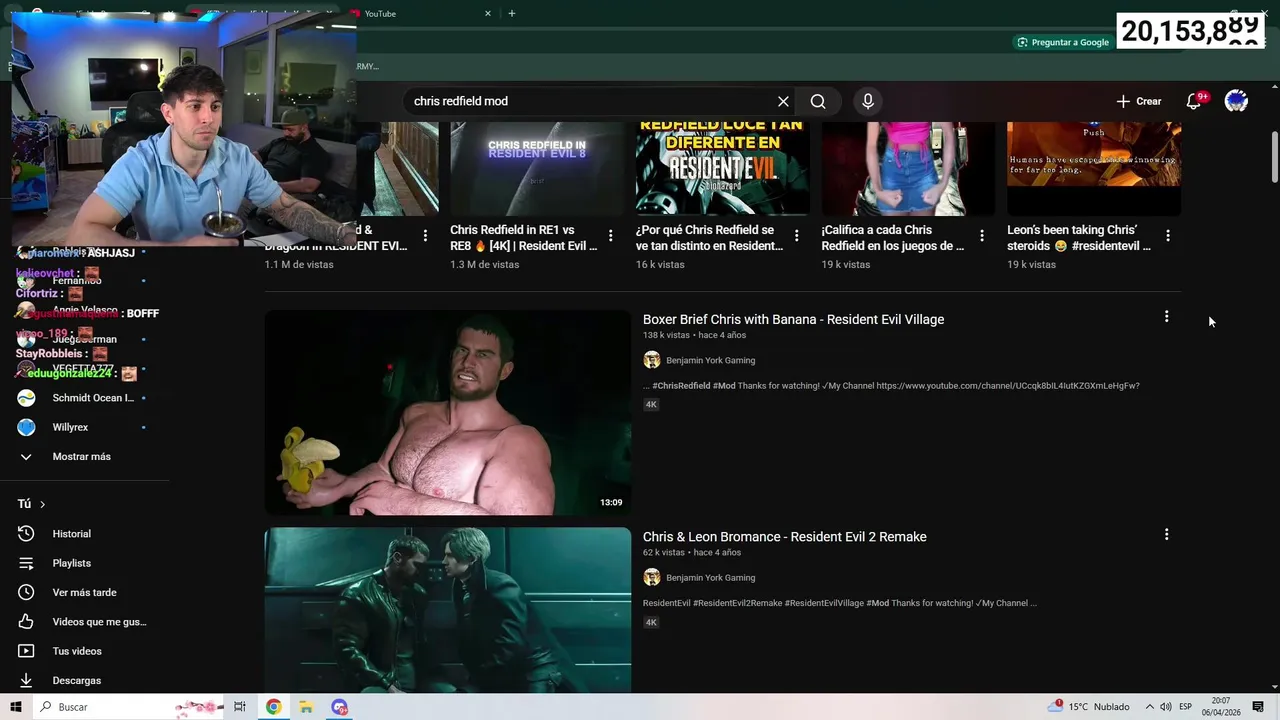
Task: Open the Crear upload menu
Action: [x=1139, y=101]
